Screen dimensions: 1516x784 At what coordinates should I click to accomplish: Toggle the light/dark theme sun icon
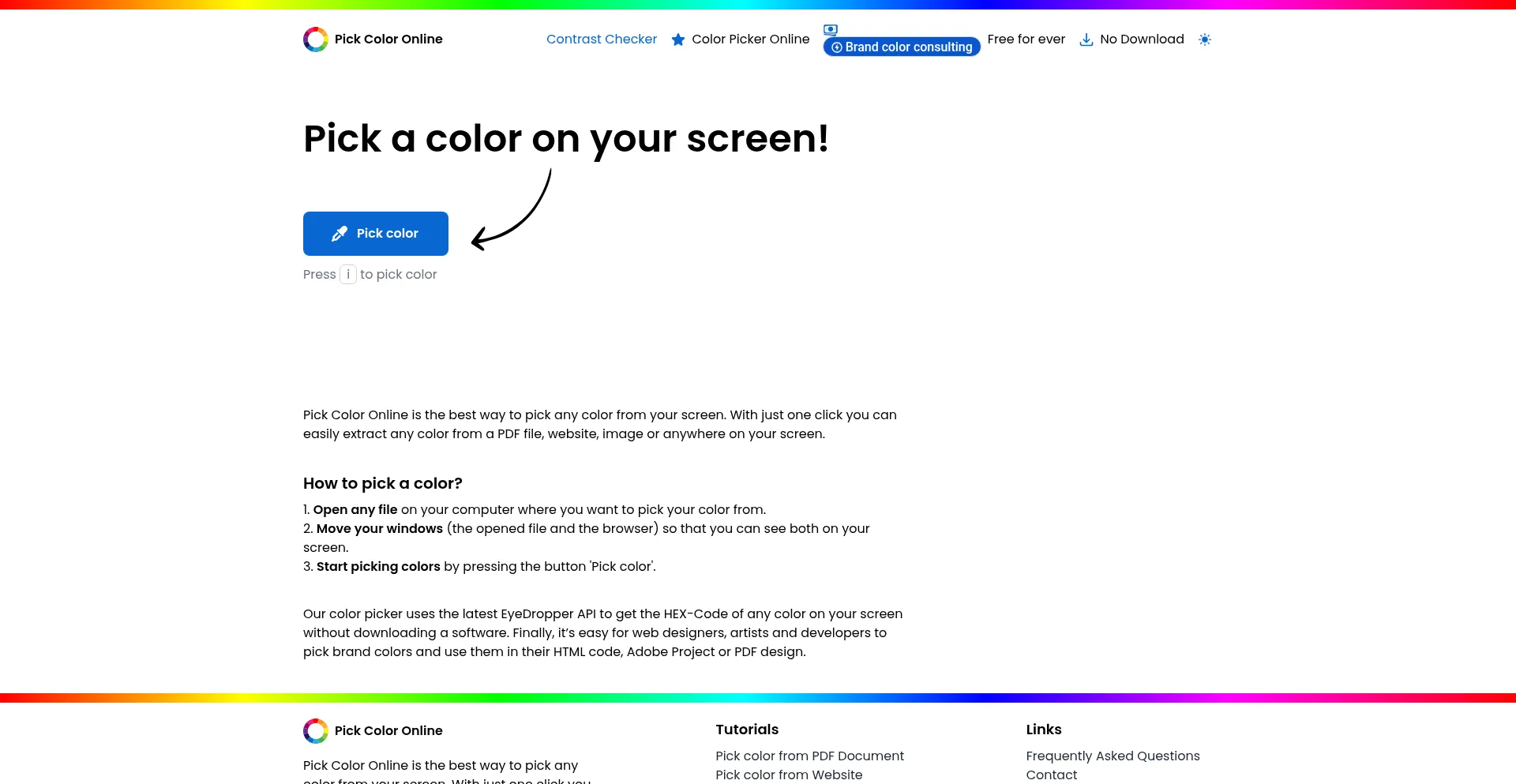(1204, 39)
